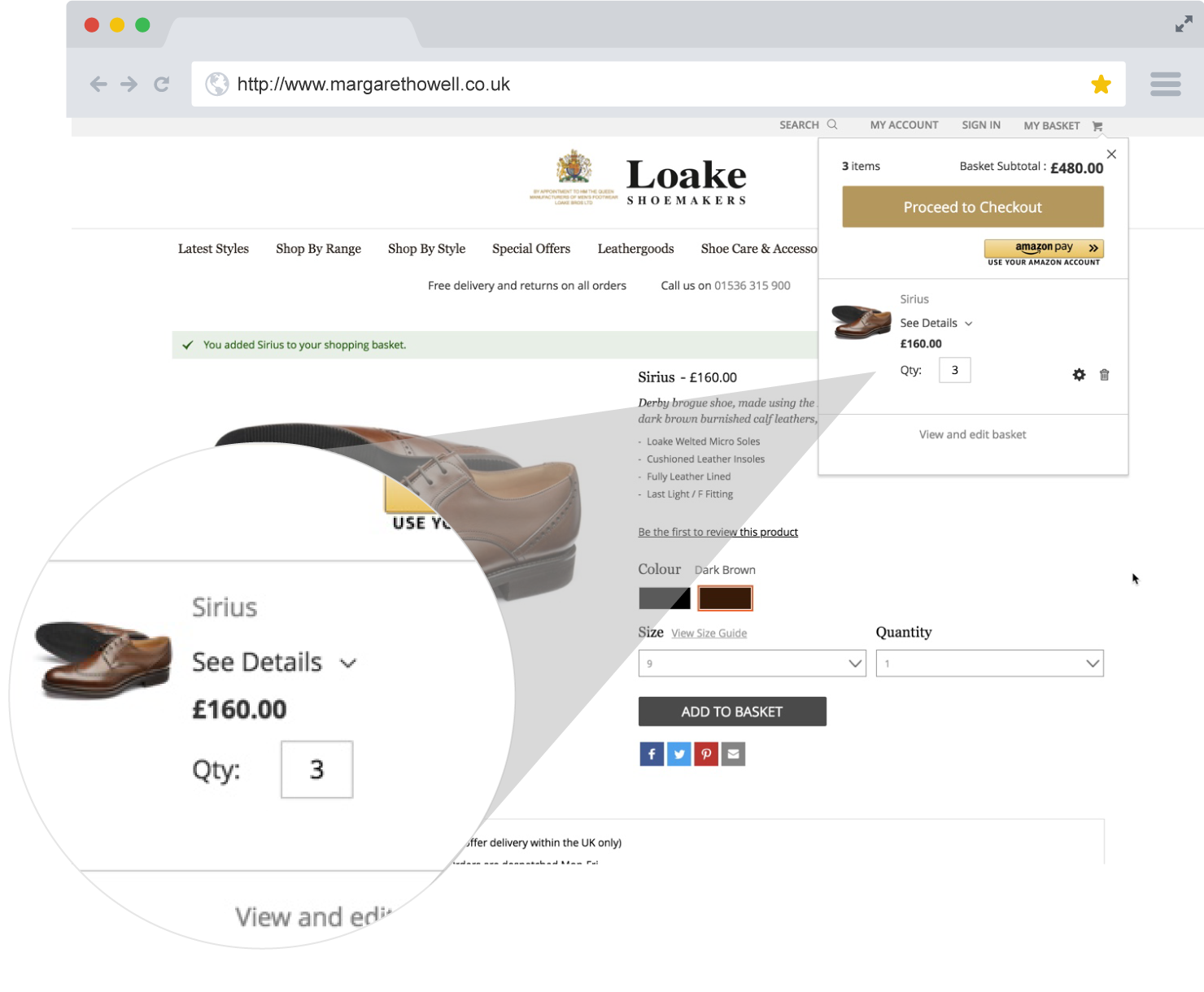The width and height of the screenshot is (1204, 992).
Task: Click Be the first to review link
Action: click(x=718, y=532)
